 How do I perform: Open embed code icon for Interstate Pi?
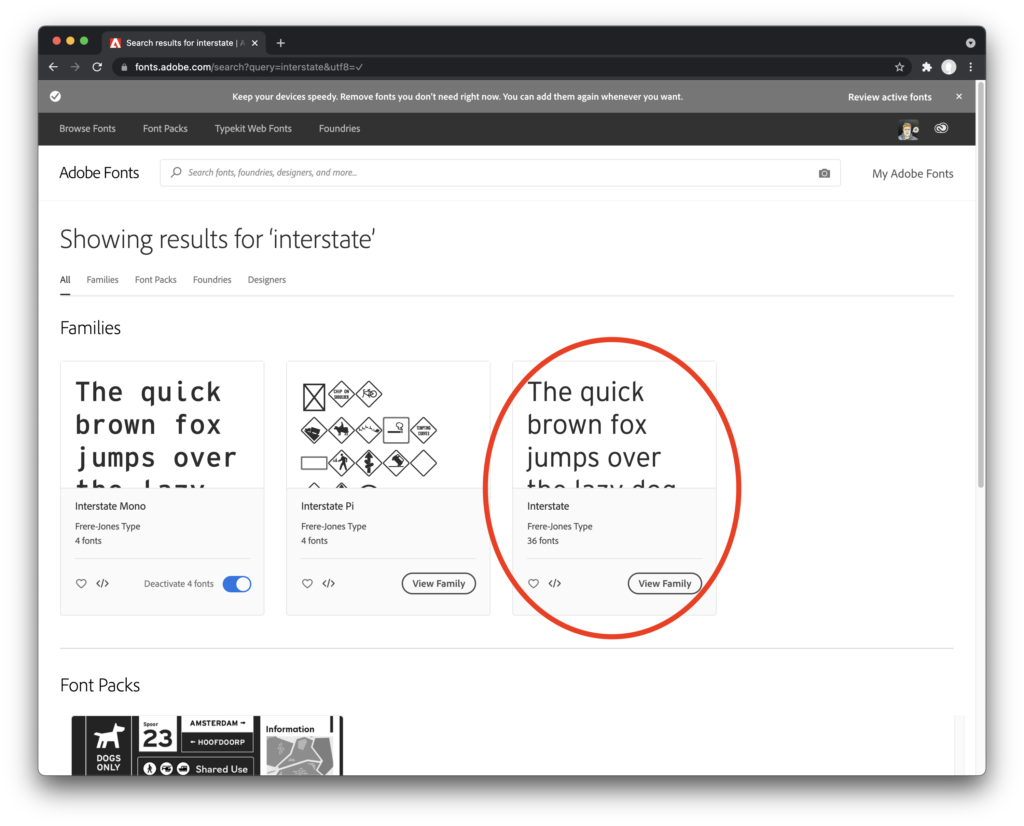329,584
